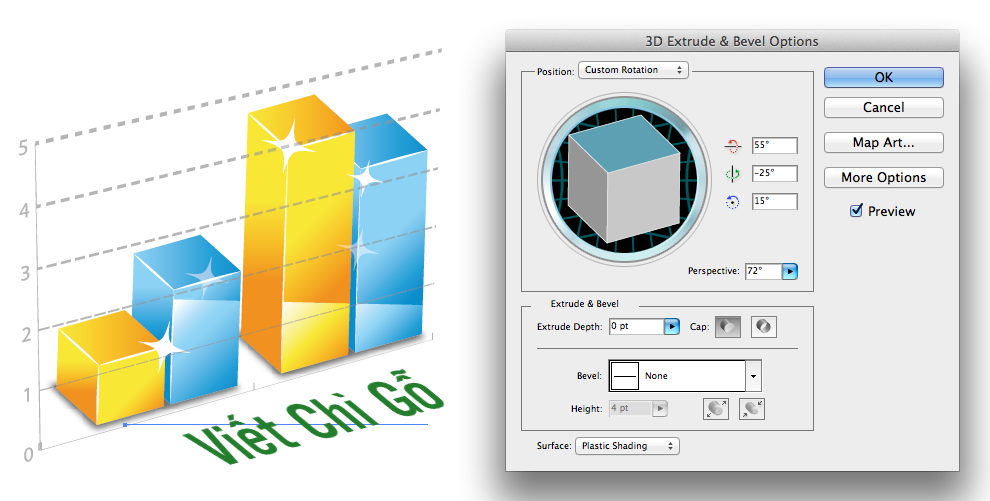Click the Cancel button
Screen dimensions: 990x501
(x=883, y=107)
